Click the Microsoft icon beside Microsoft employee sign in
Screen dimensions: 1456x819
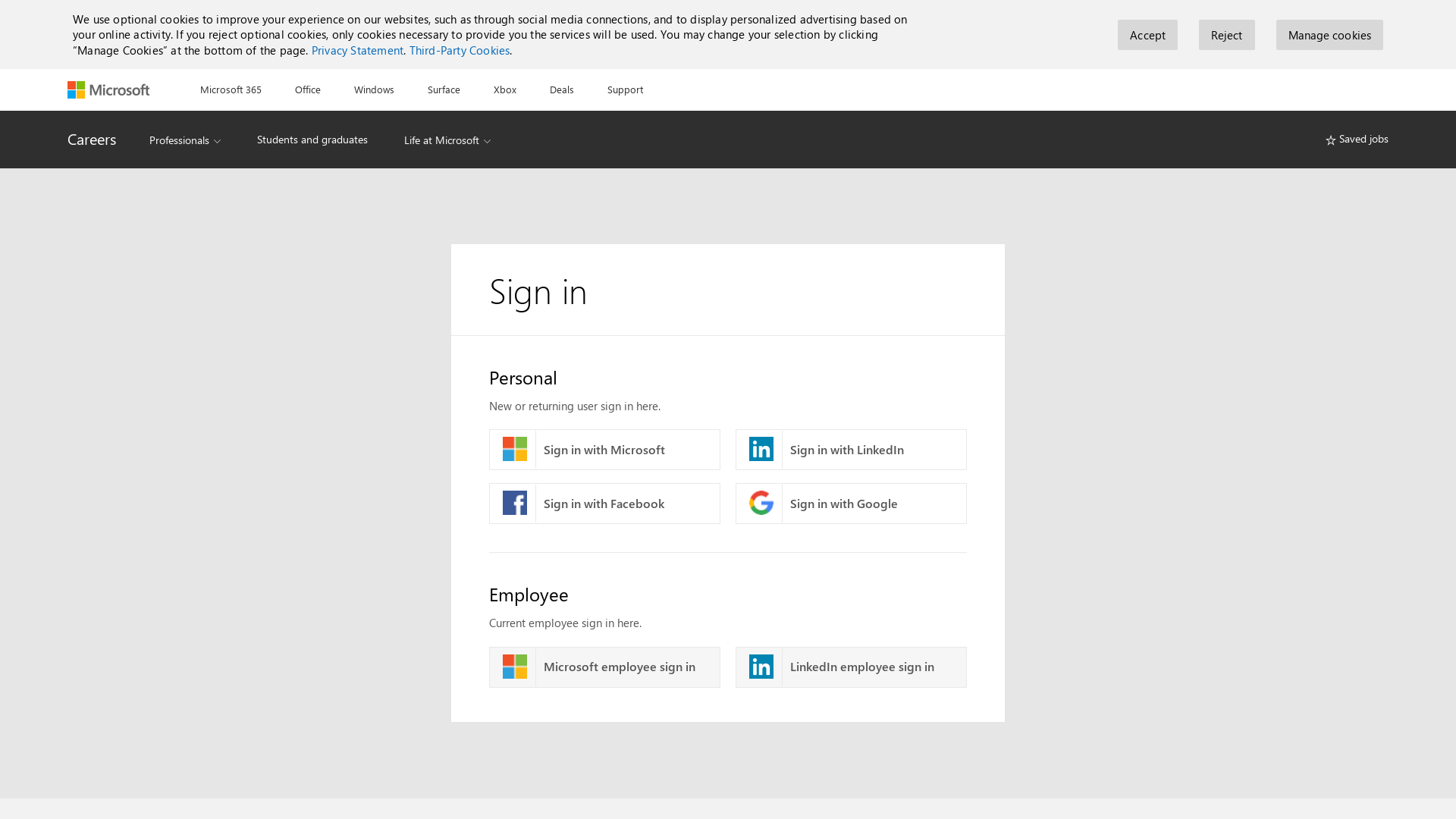tap(514, 667)
